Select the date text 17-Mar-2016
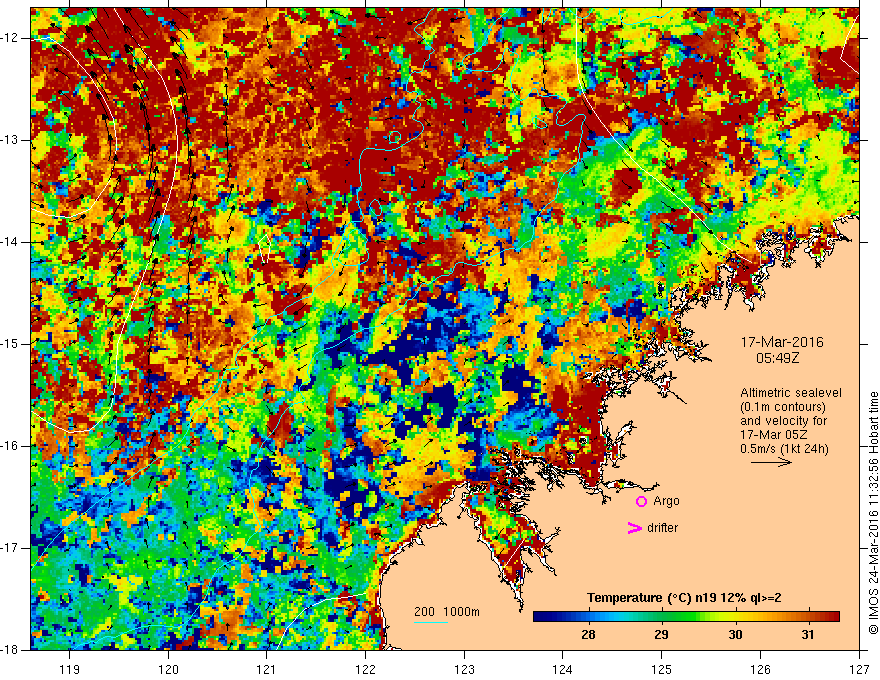The image size is (880, 680). point(782,342)
